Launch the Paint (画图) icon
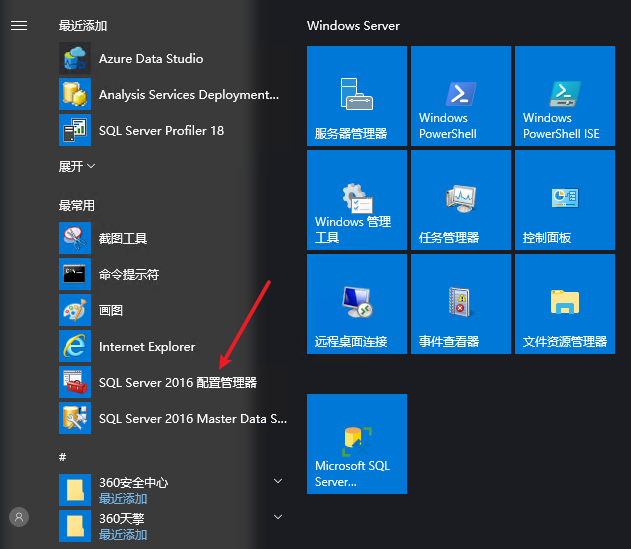631x549 pixels. click(75, 310)
